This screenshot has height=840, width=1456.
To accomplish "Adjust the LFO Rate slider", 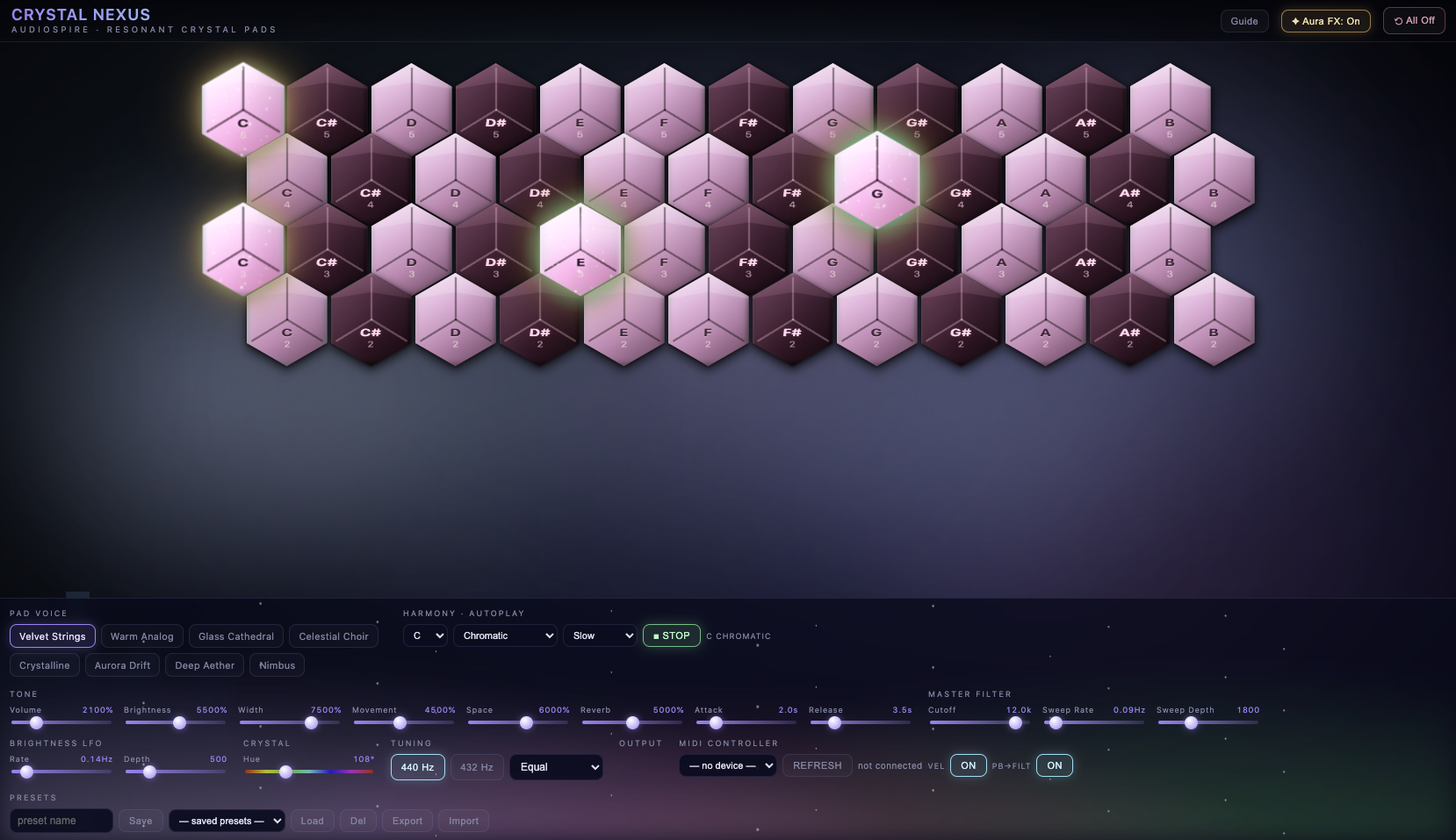I will click(61, 772).
